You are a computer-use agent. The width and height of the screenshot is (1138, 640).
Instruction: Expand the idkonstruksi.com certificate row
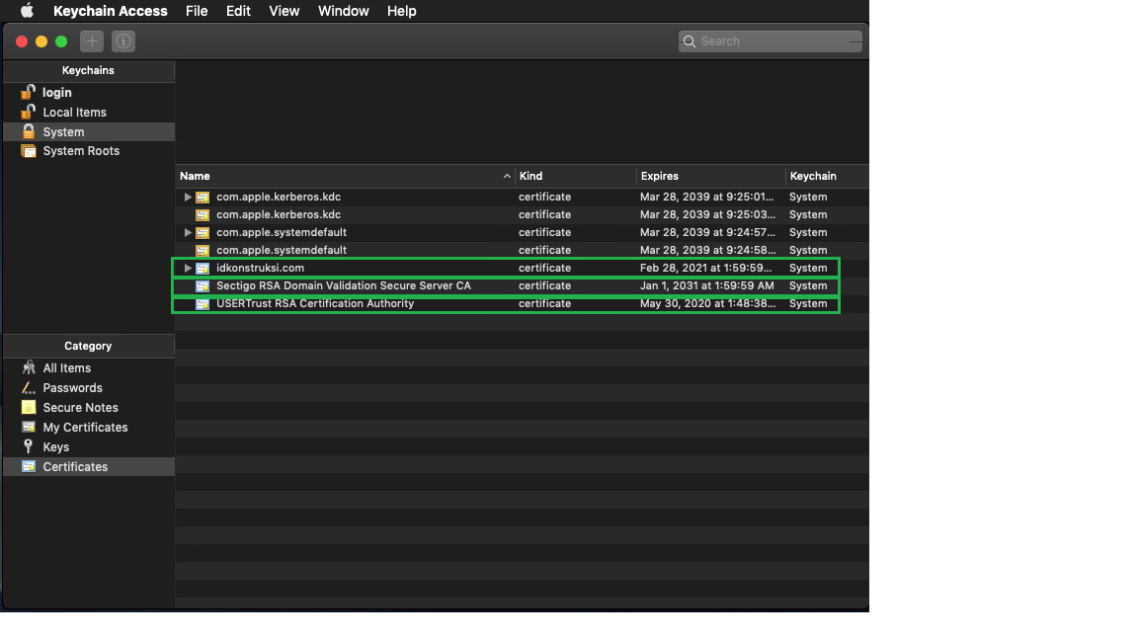(x=187, y=268)
